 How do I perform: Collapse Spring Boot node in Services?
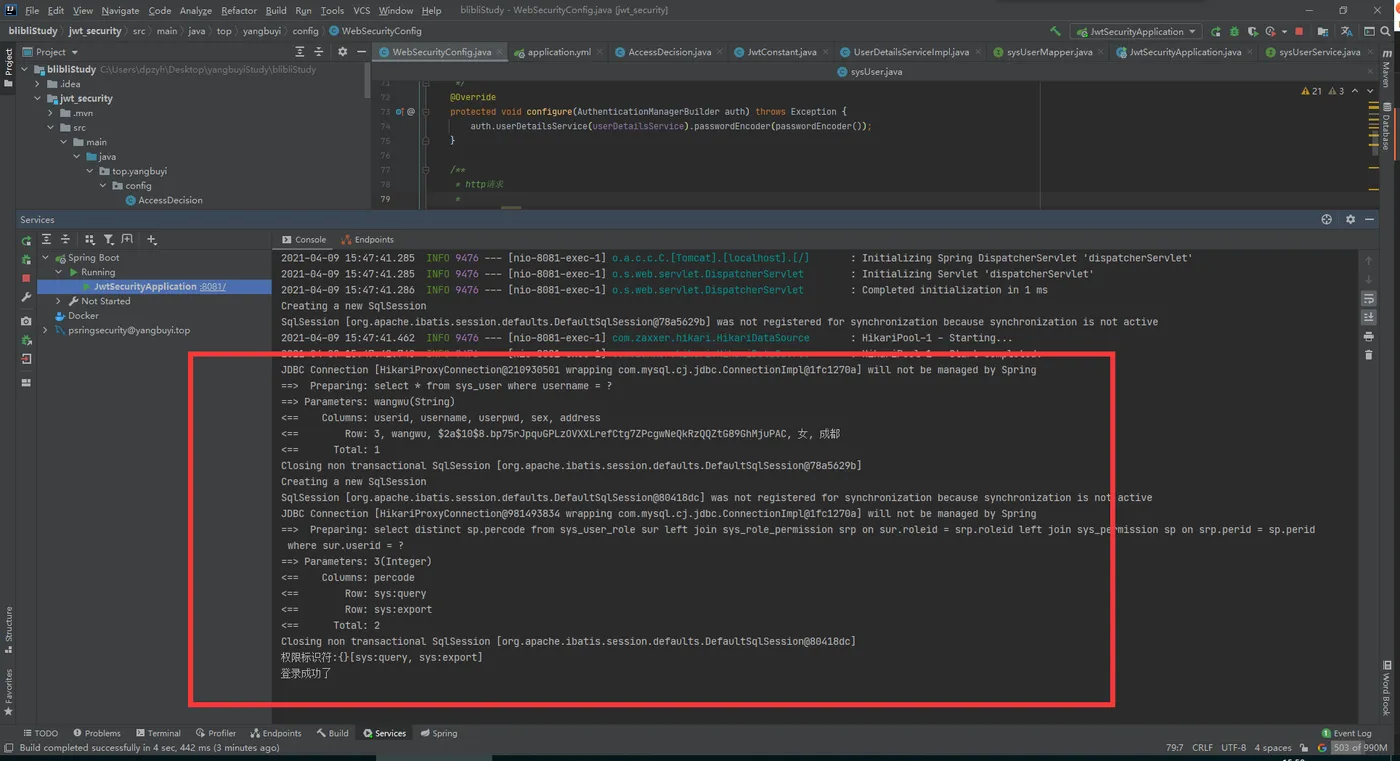click(45, 258)
